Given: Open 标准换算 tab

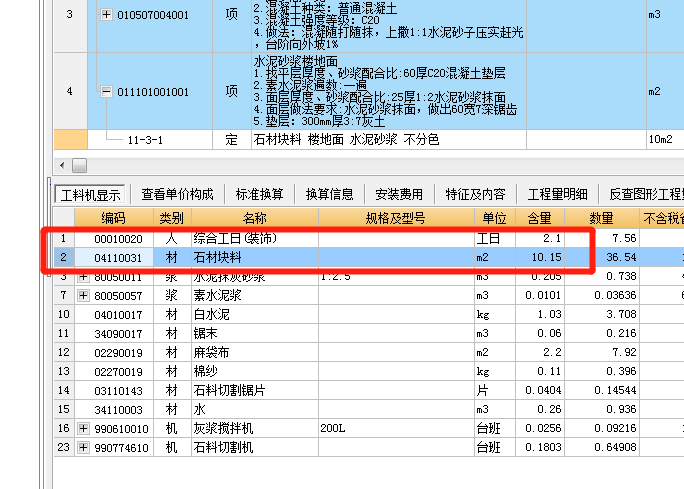Looking at the screenshot, I should click(x=260, y=195).
